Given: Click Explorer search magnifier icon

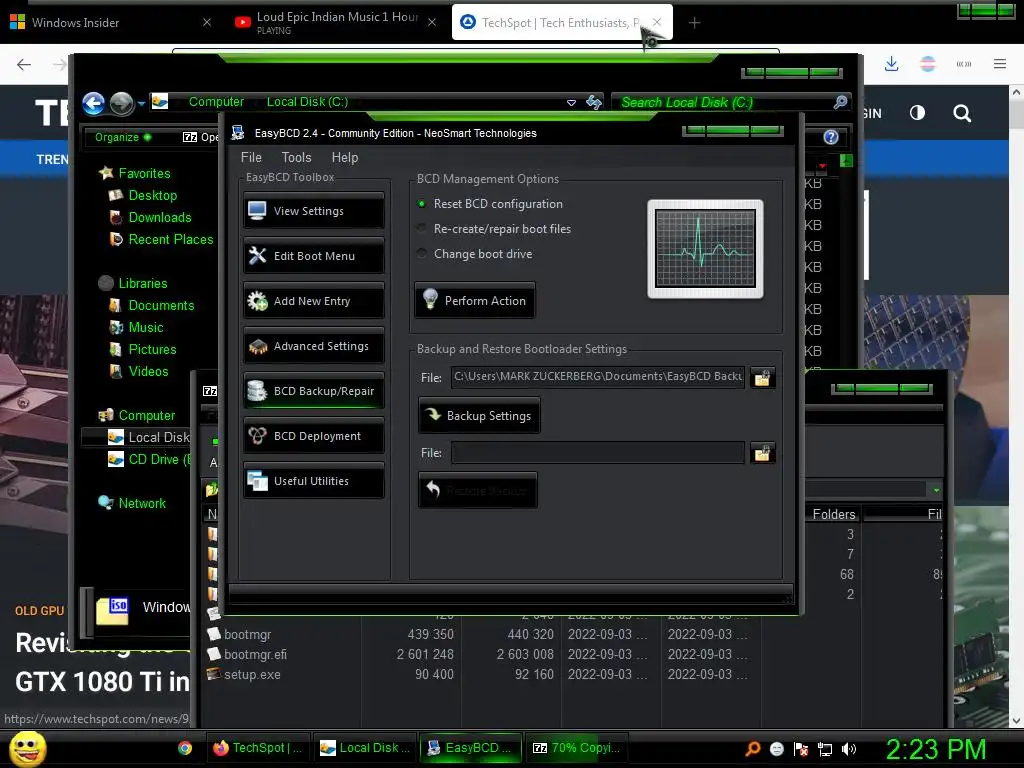Looking at the screenshot, I should tap(841, 102).
